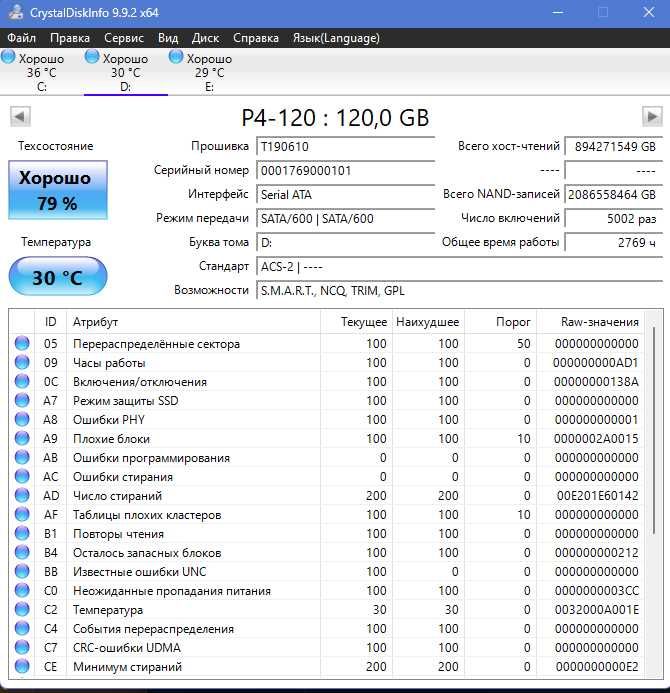Switch to drive E: at 29 °C
The image size is (670, 693).
point(209,72)
